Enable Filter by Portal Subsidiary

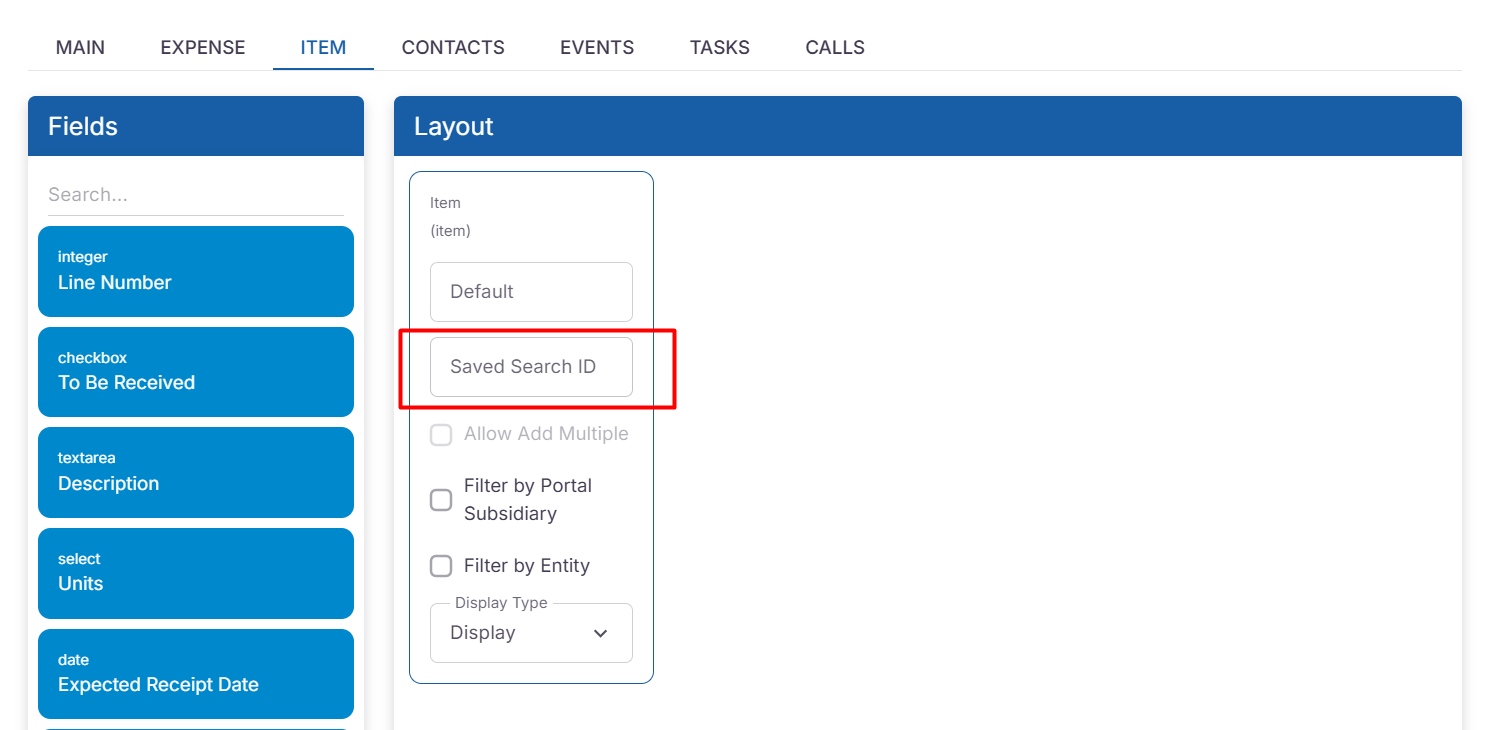coord(441,500)
